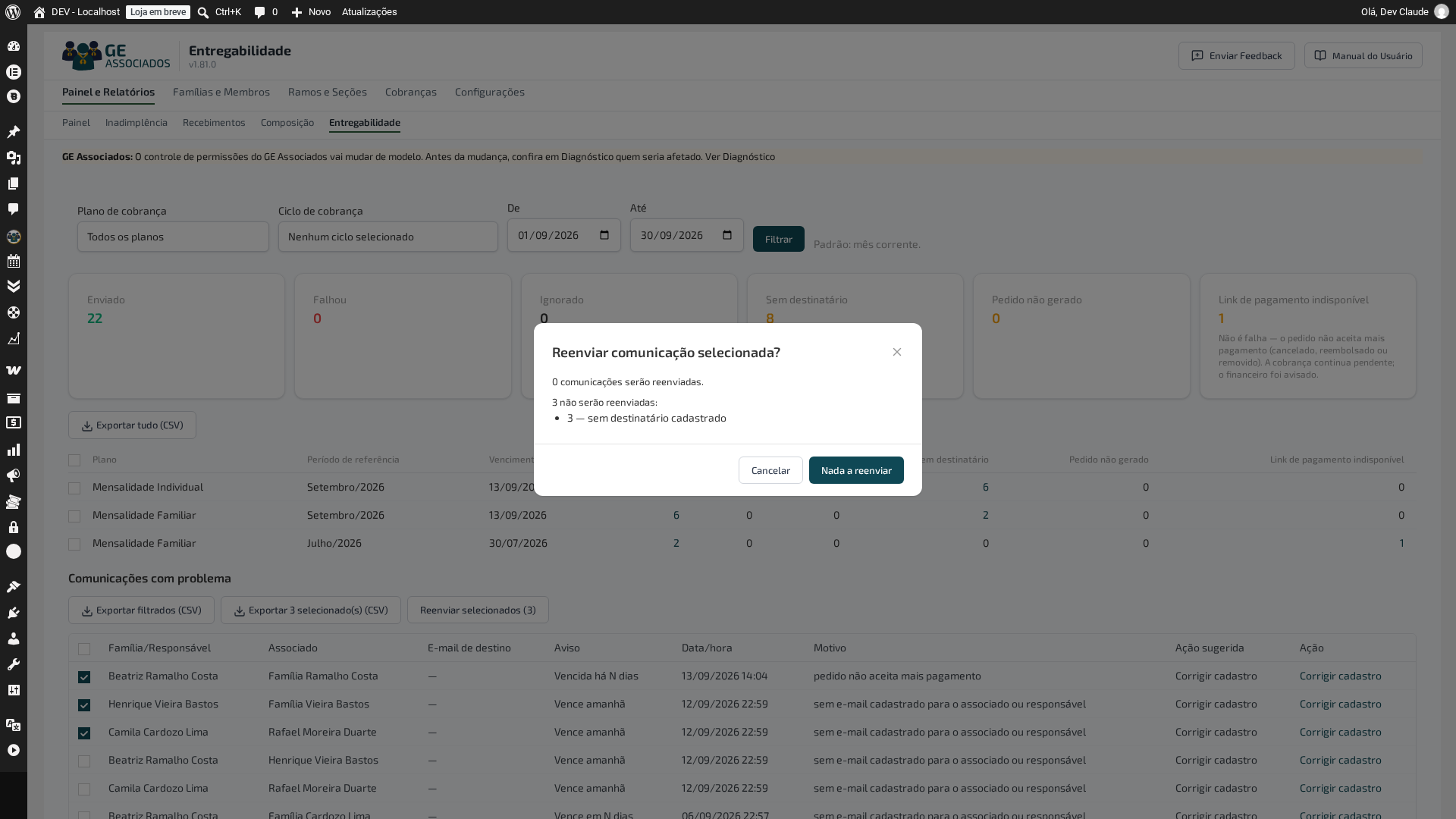This screenshot has height=819, width=1456.
Task: Open the Dashboard gauge icon in sidebar
Action: 14,46
